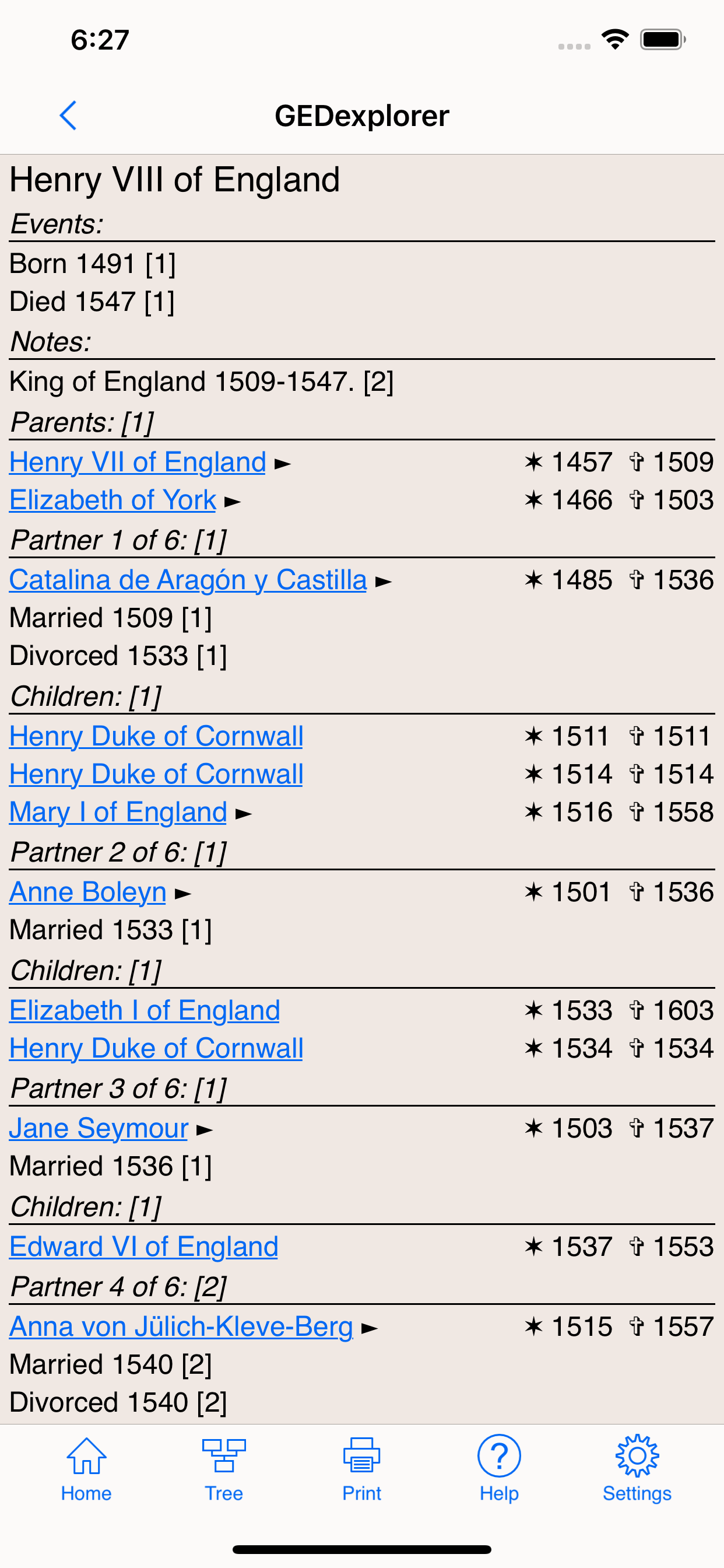Open the Help section
The width and height of the screenshot is (724, 1568).
(499, 1468)
